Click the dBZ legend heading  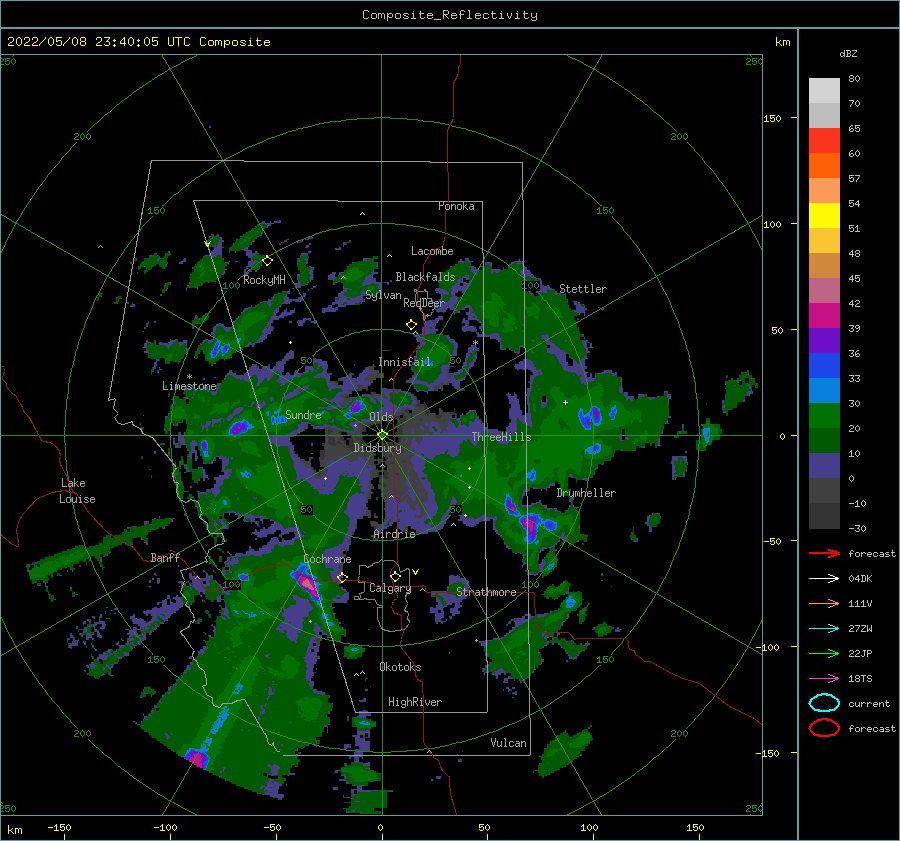click(x=848, y=53)
